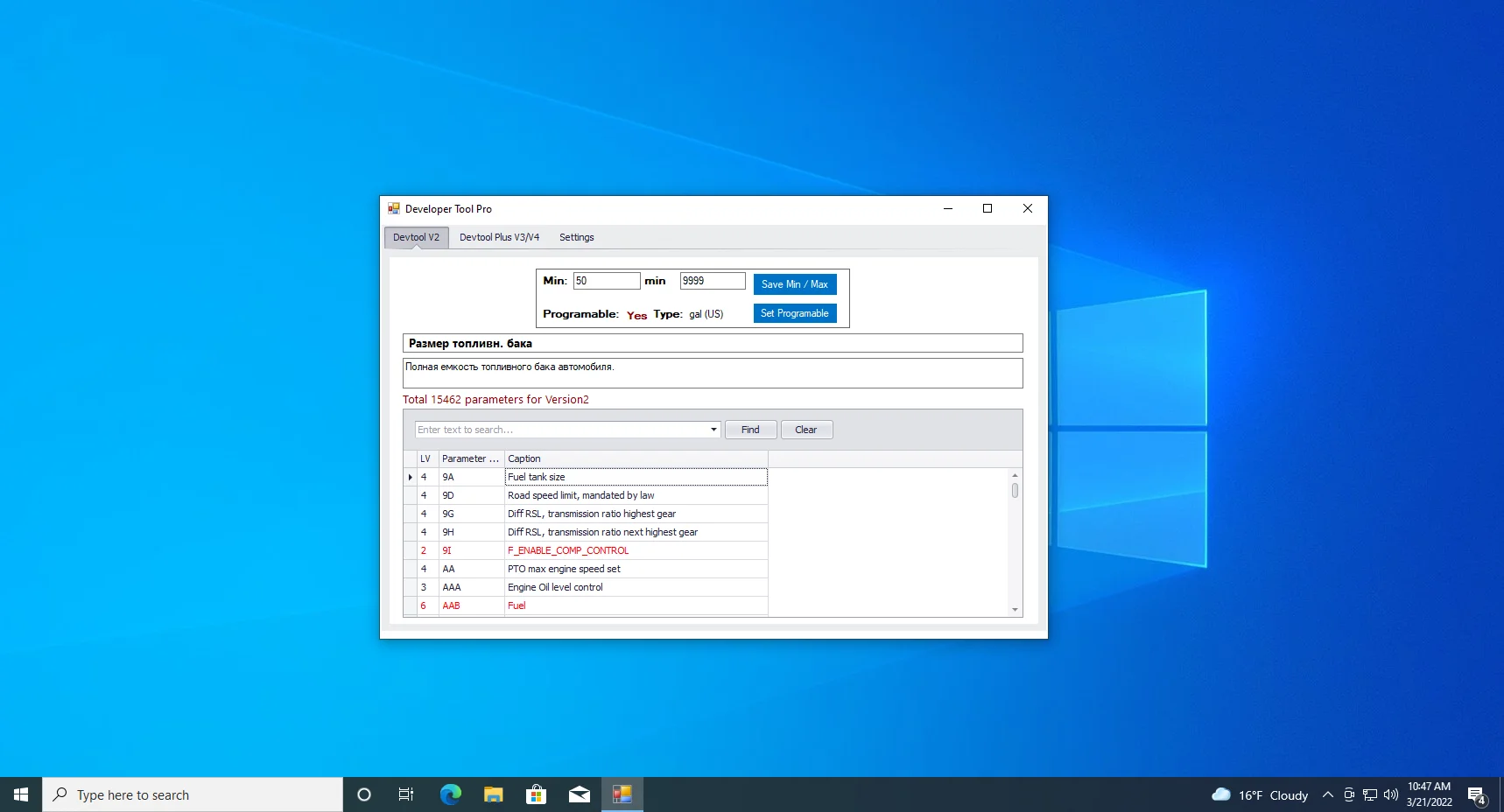Click the Russian description text box
1504x812 pixels.
pyautogui.click(x=713, y=373)
